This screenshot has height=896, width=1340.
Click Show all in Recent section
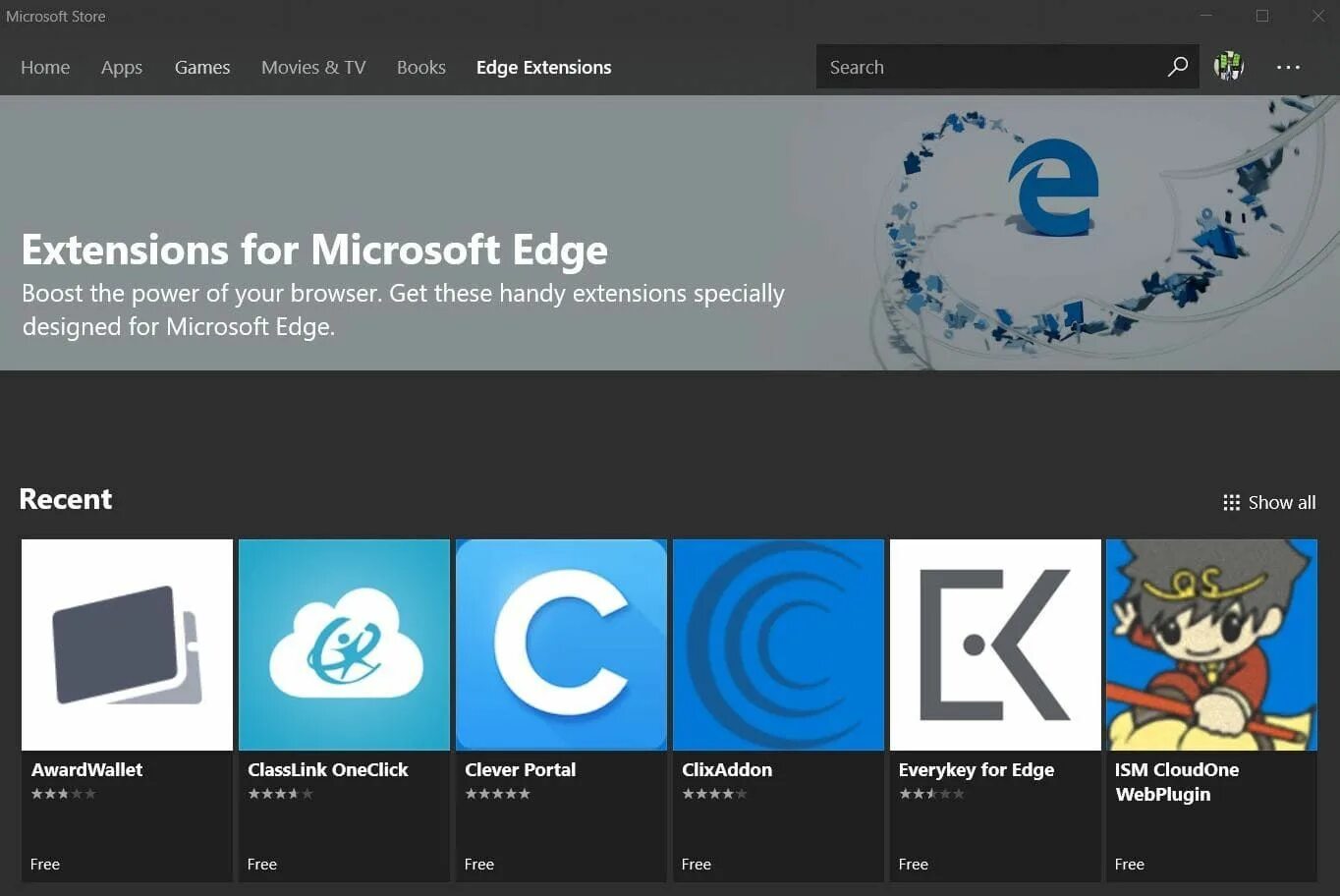click(x=1281, y=502)
